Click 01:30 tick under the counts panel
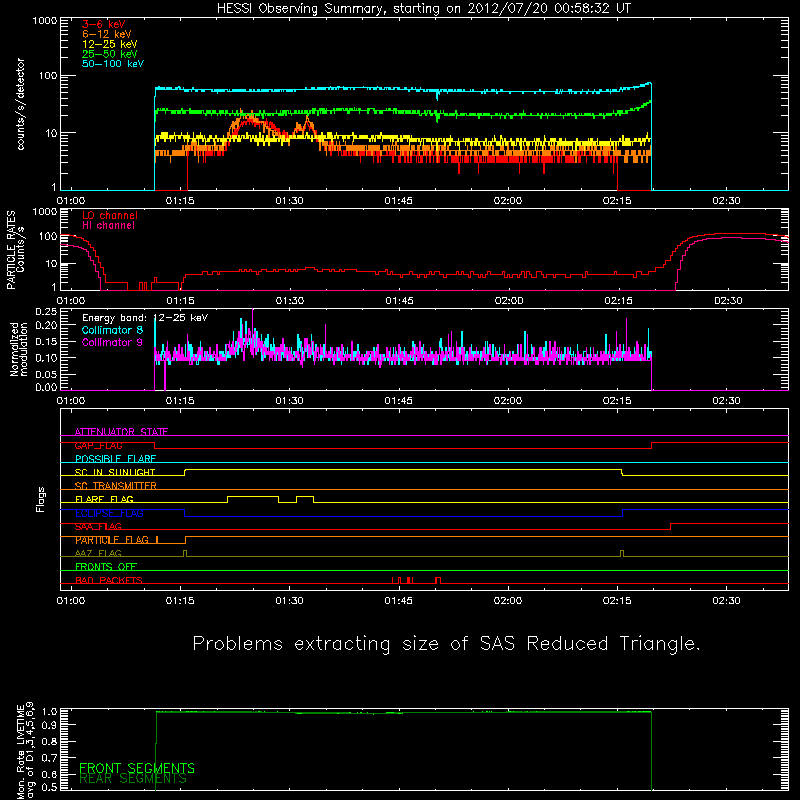This screenshot has width=800, height=800. pos(289,201)
